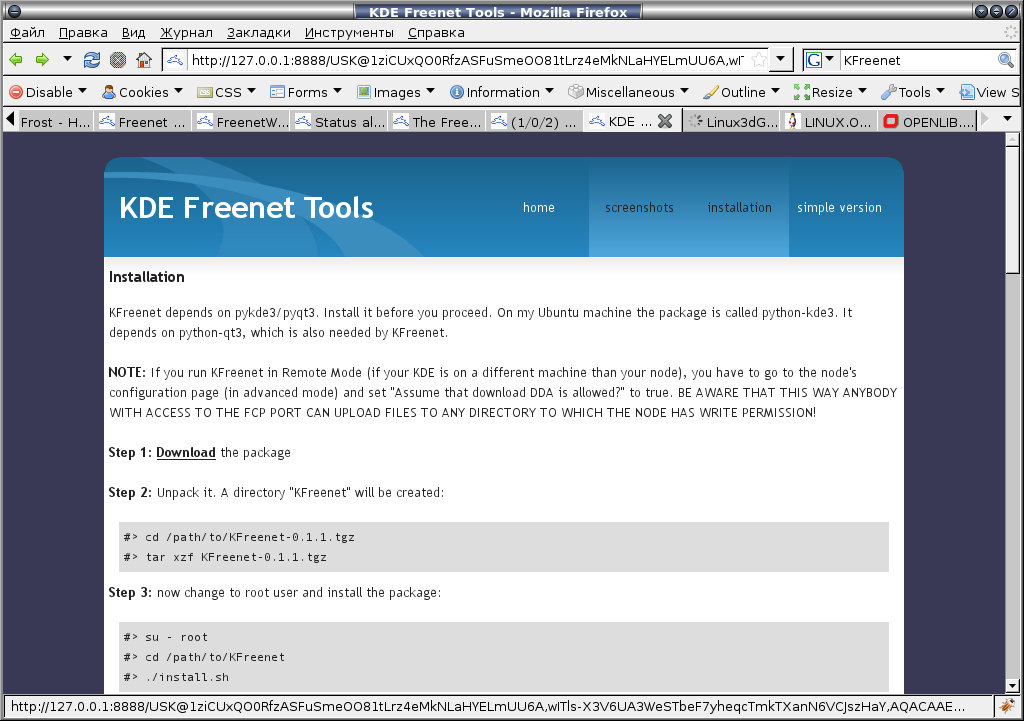
Task: Click the scrollbar down arrow
Action: click(1013, 686)
